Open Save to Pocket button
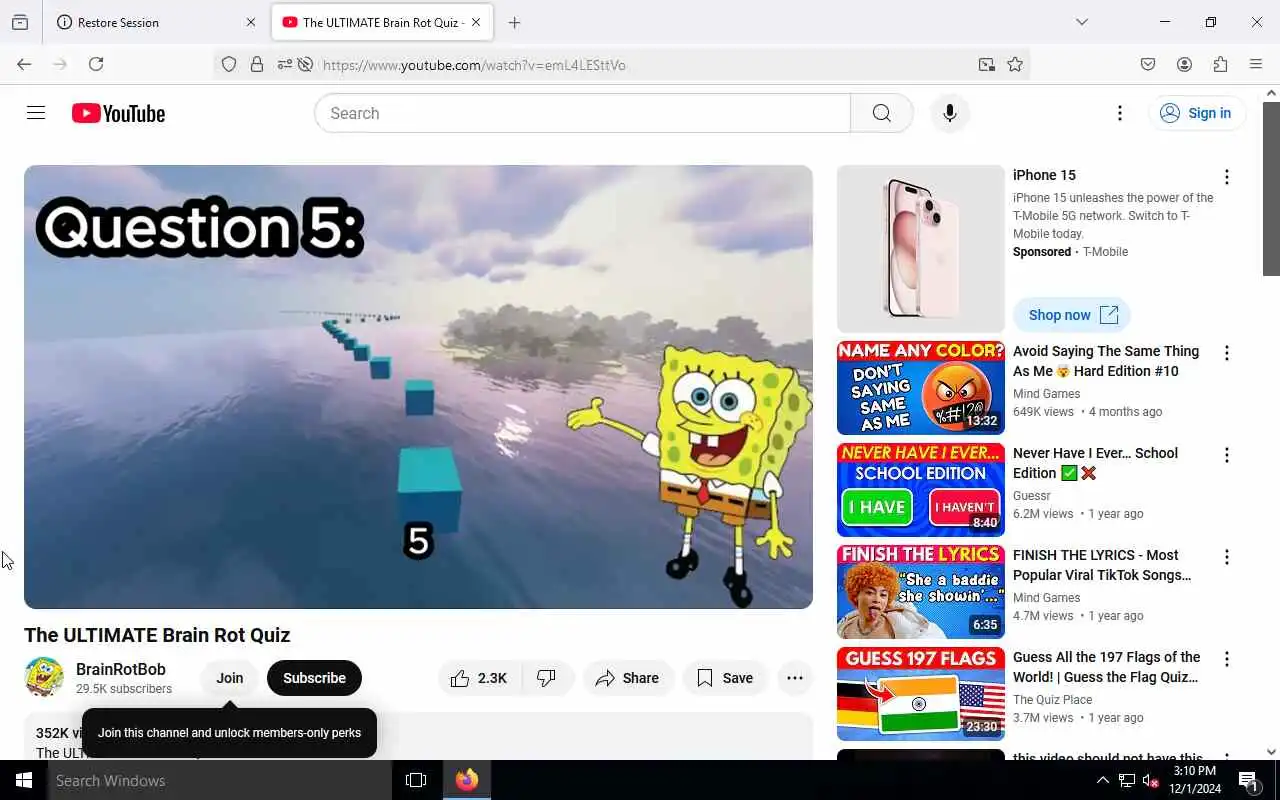Image resolution: width=1280 pixels, height=800 pixels. point(1148,64)
